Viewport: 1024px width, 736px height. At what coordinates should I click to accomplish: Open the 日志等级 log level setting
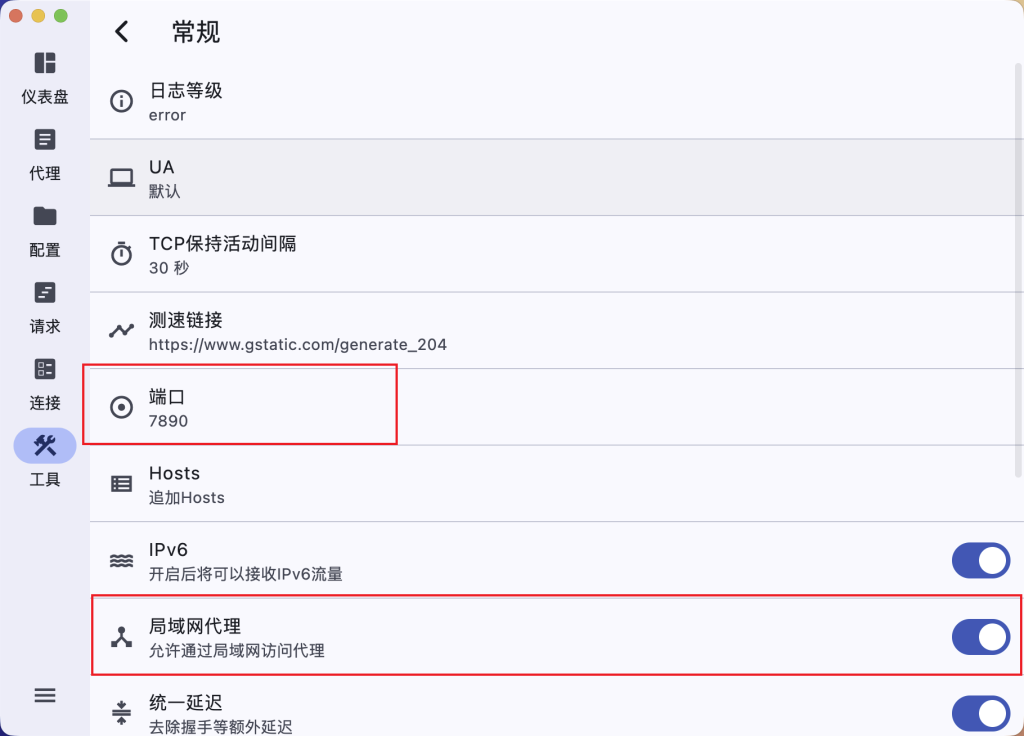(x=556, y=101)
